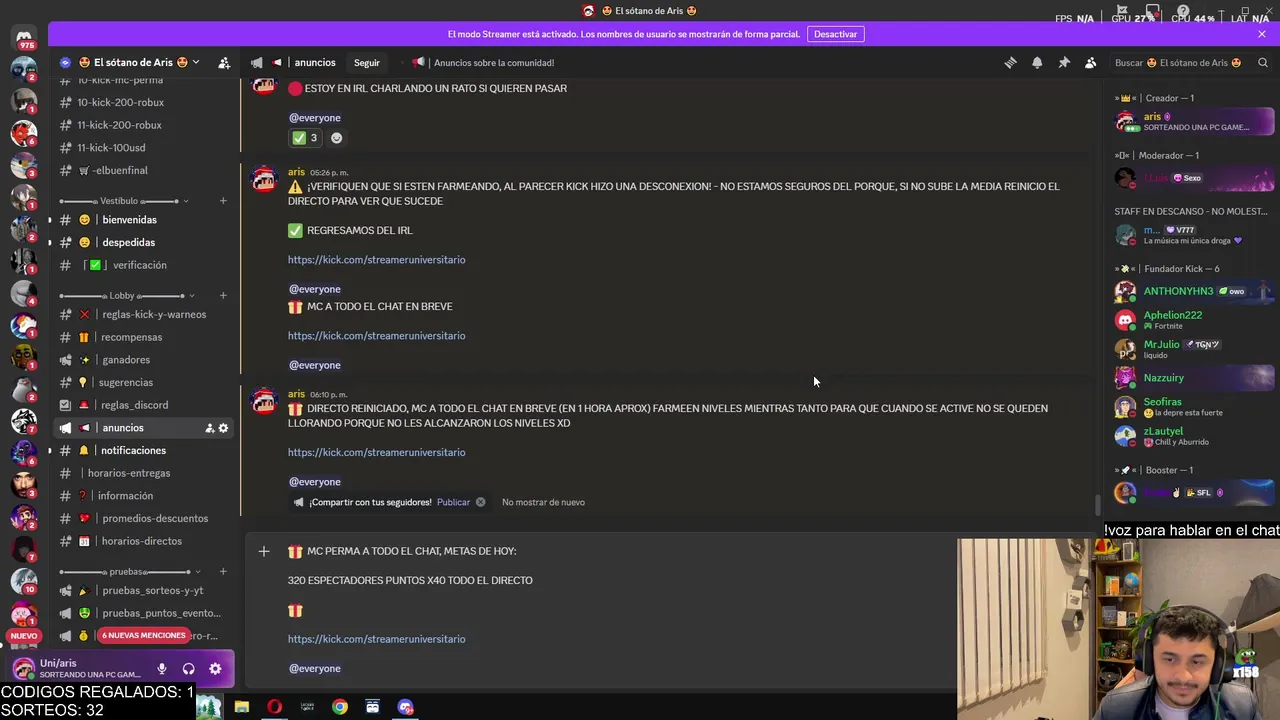Viewport: 1280px width, 720px height.
Task: Select member Aphelion222 in member list
Action: coord(1193,320)
